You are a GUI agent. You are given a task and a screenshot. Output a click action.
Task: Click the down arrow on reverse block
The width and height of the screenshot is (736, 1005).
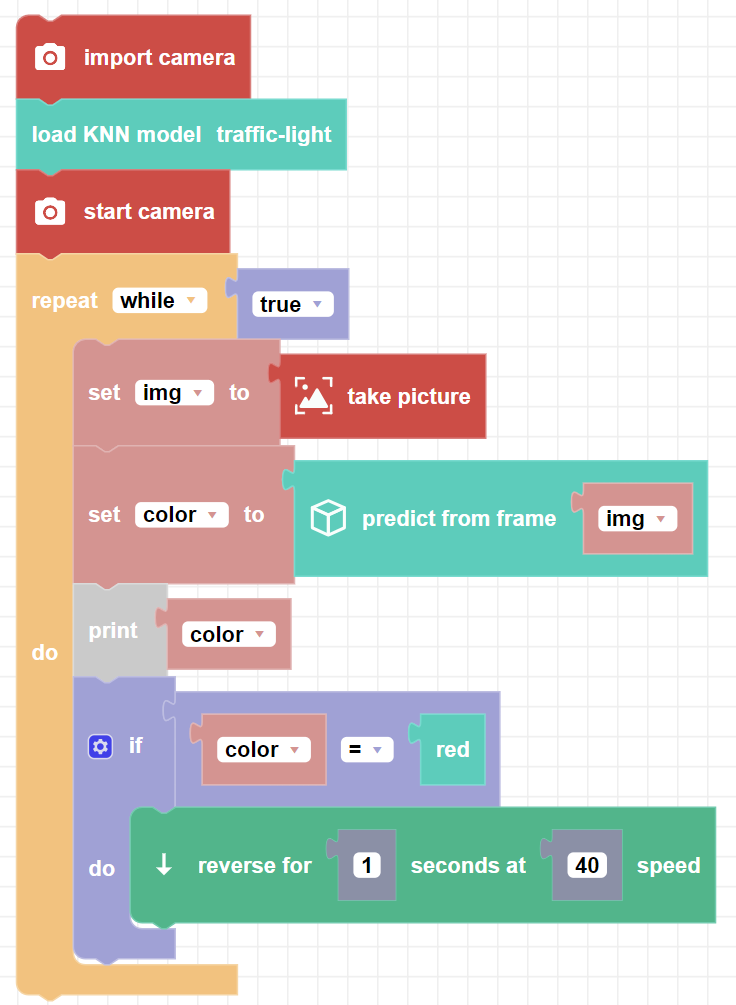[x=165, y=866]
